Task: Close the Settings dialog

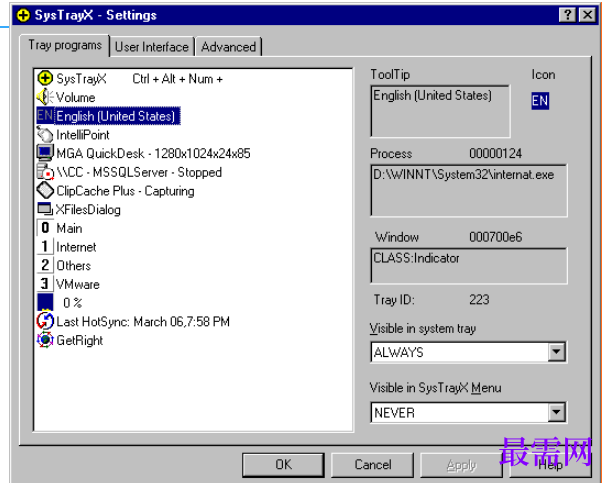Action: [x=587, y=15]
